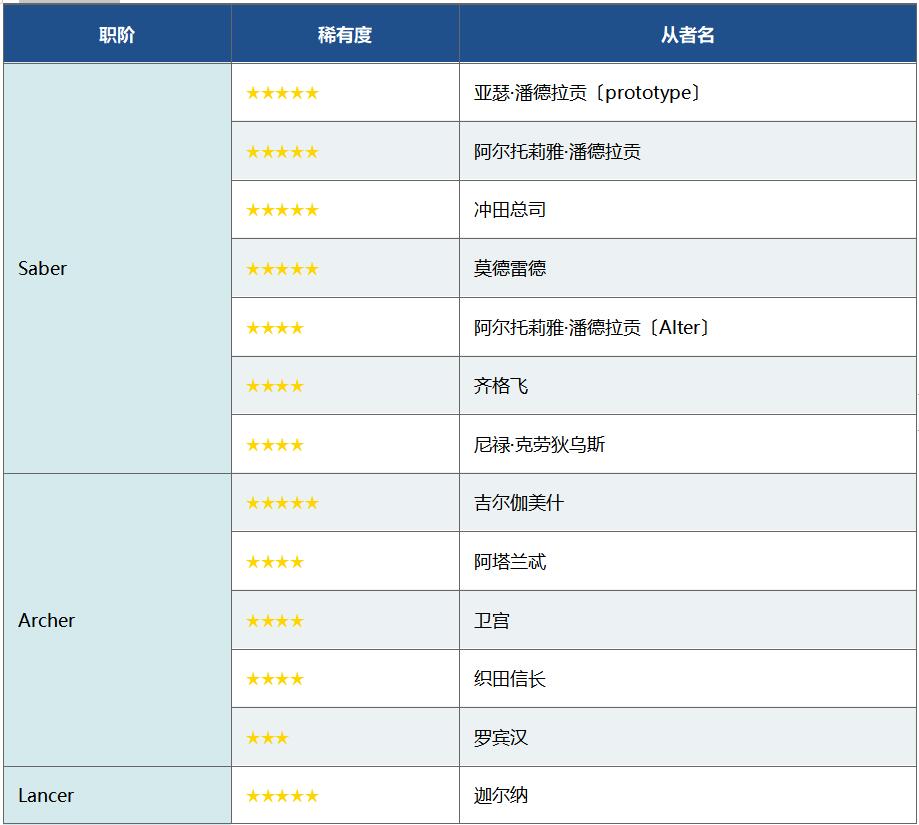The height and width of the screenshot is (825, 919).
Task: Click the 迦尔纳 servant name
Action: tap(501, 795)
